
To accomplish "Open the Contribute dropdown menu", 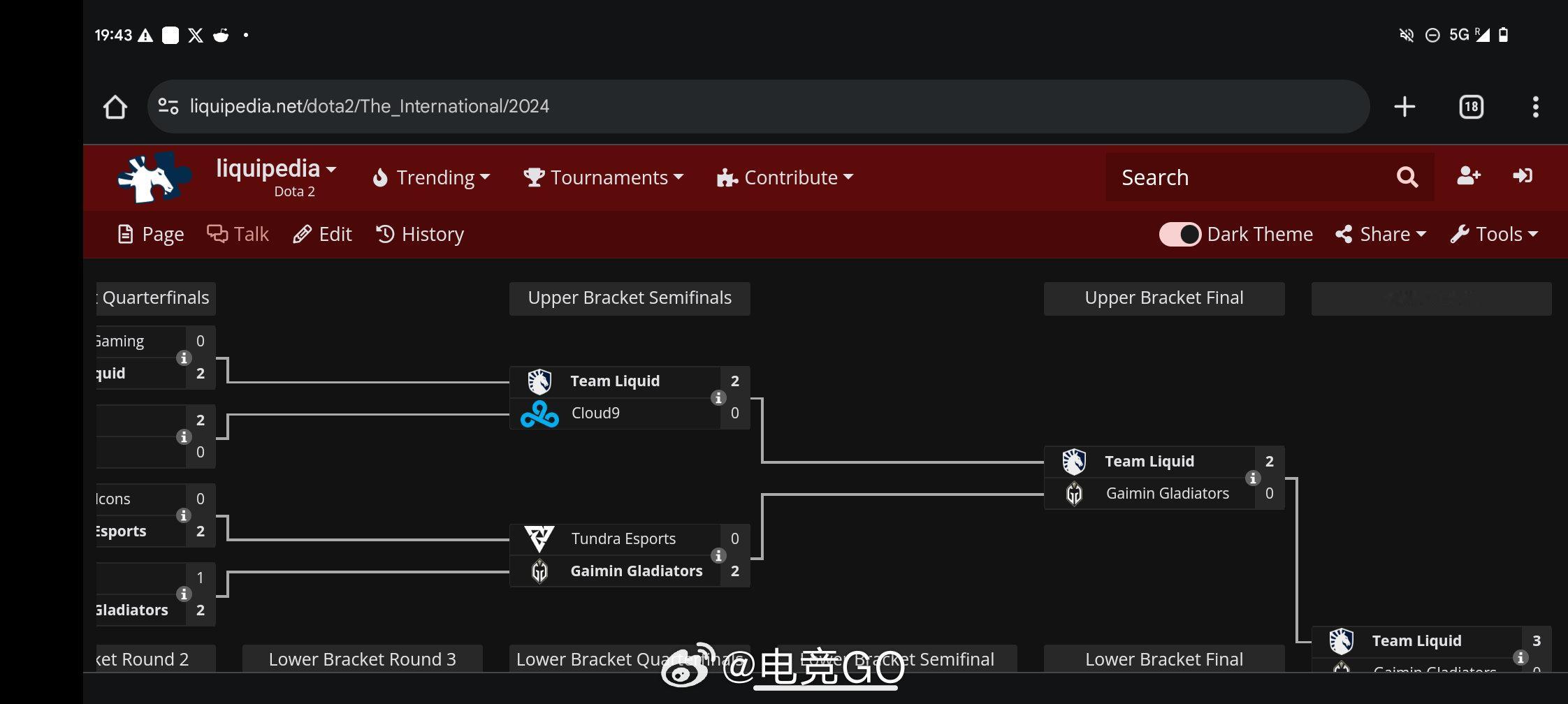I will [x=785, y=177].
